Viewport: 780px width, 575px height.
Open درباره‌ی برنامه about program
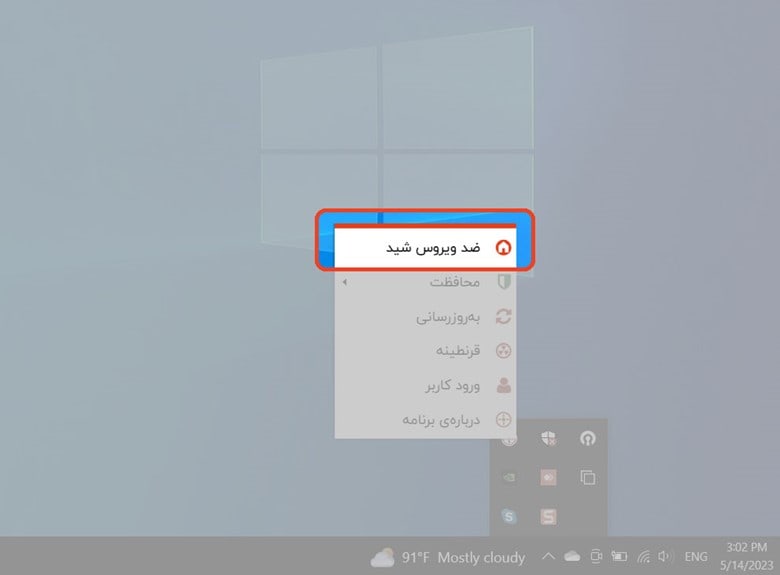pos(425,420)
